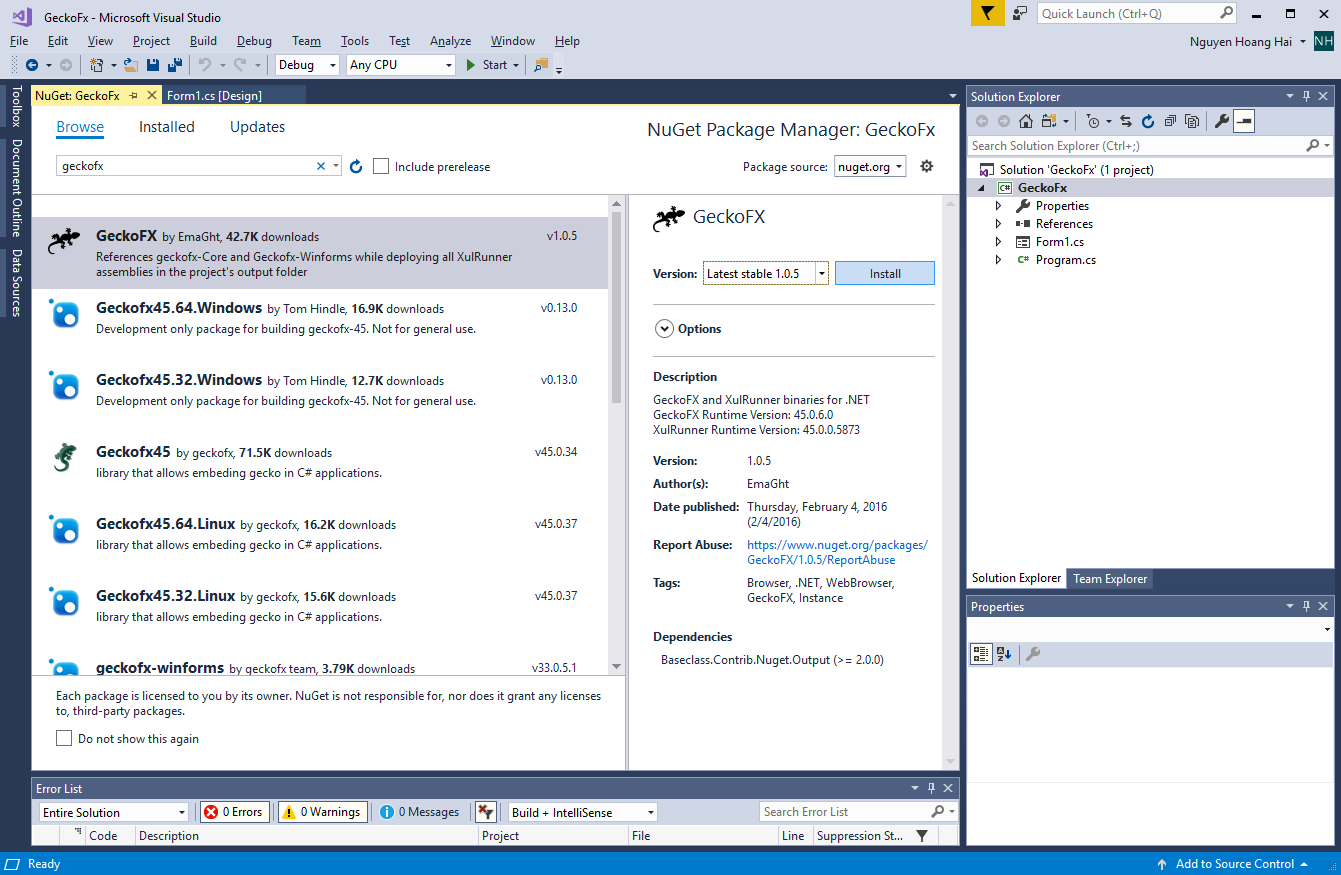Click Collapse All in Solution Explorer toolbar
Screen dimensions: 1341x875
[x=1170, y=121]
